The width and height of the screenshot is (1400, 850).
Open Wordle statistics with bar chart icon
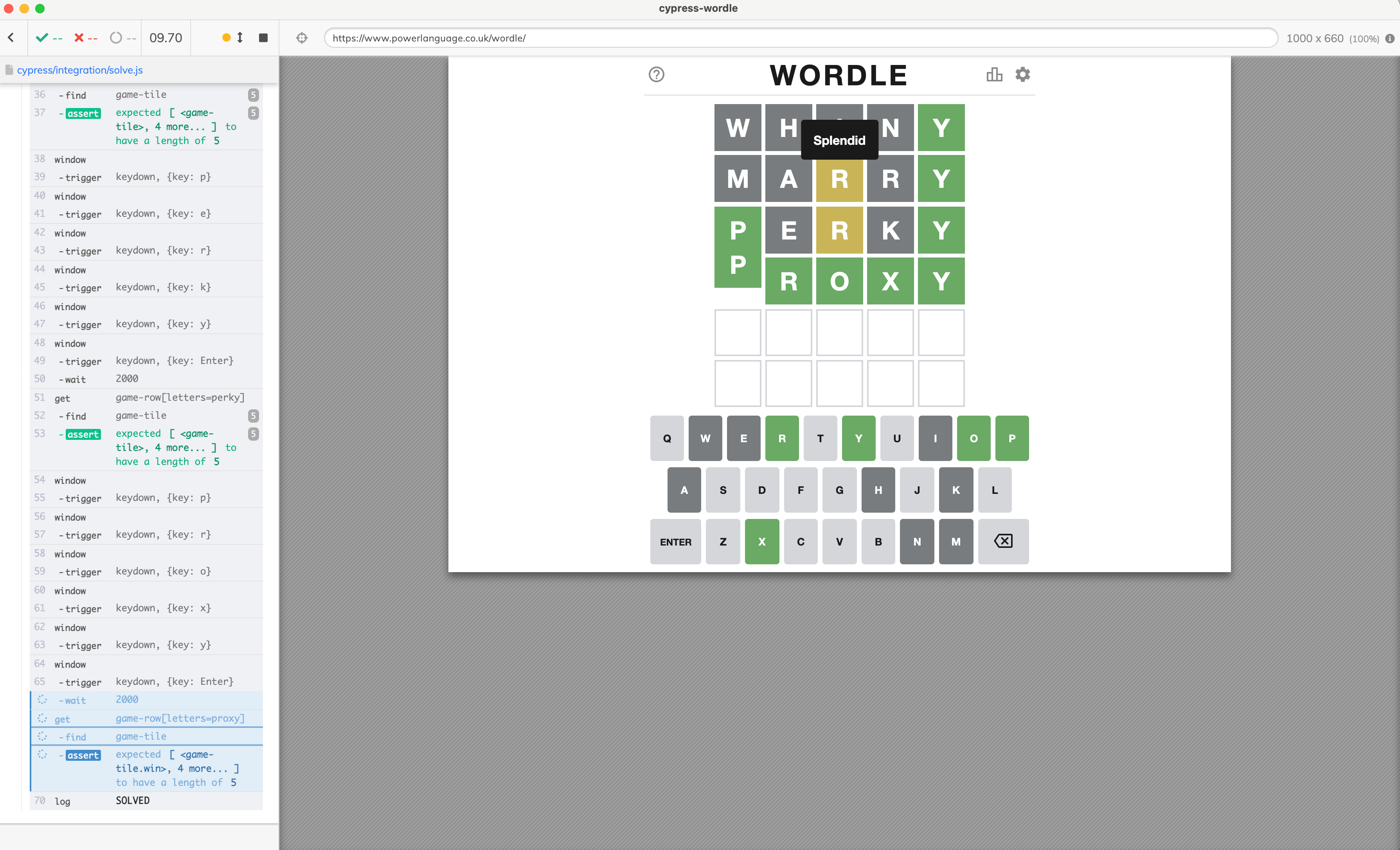click(994, 74)
